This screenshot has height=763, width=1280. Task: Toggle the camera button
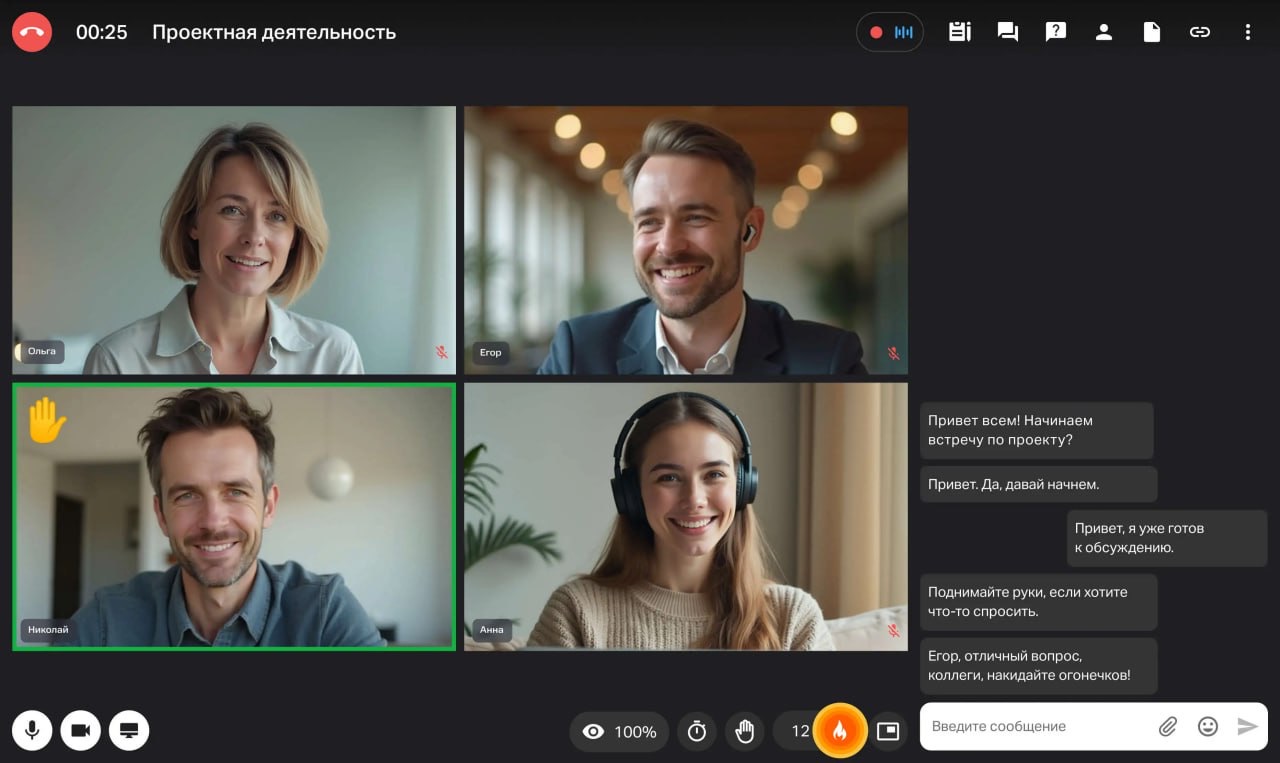coord(81,731)
